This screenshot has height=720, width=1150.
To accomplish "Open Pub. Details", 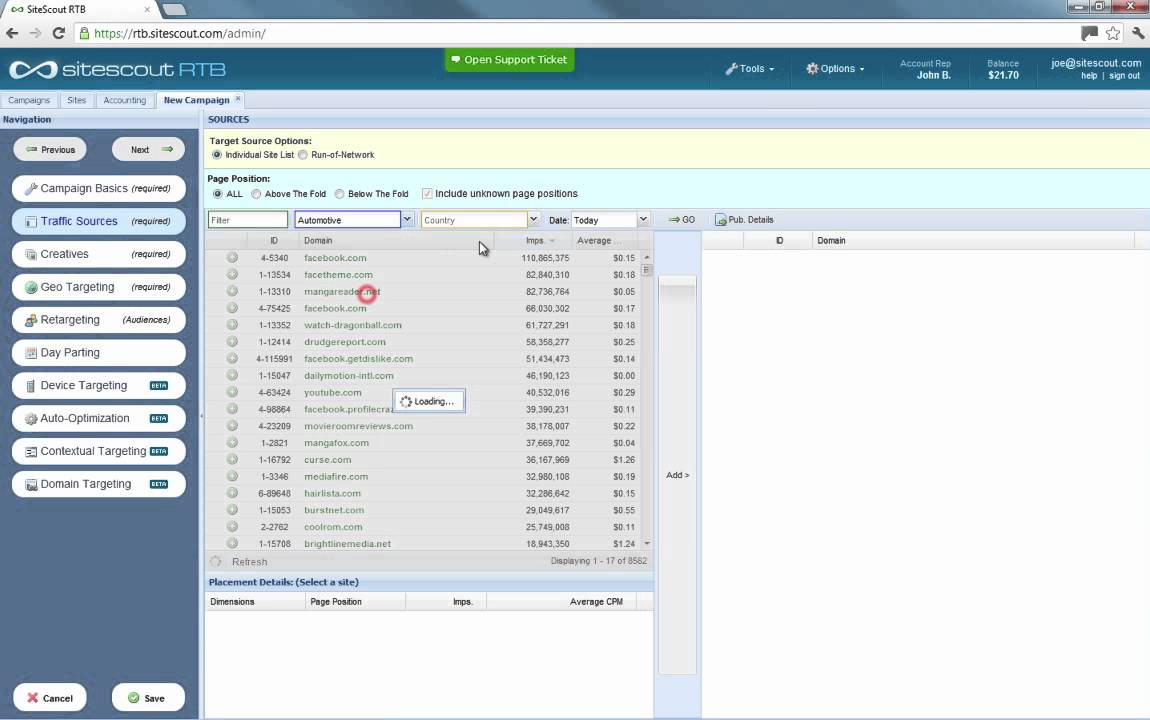I will (744, 220).
